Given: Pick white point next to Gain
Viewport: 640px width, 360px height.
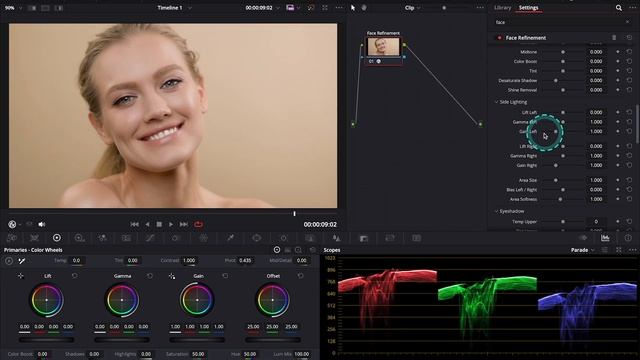Looking at the screenshot, I should pyautogui.click(x=172, y=276).
